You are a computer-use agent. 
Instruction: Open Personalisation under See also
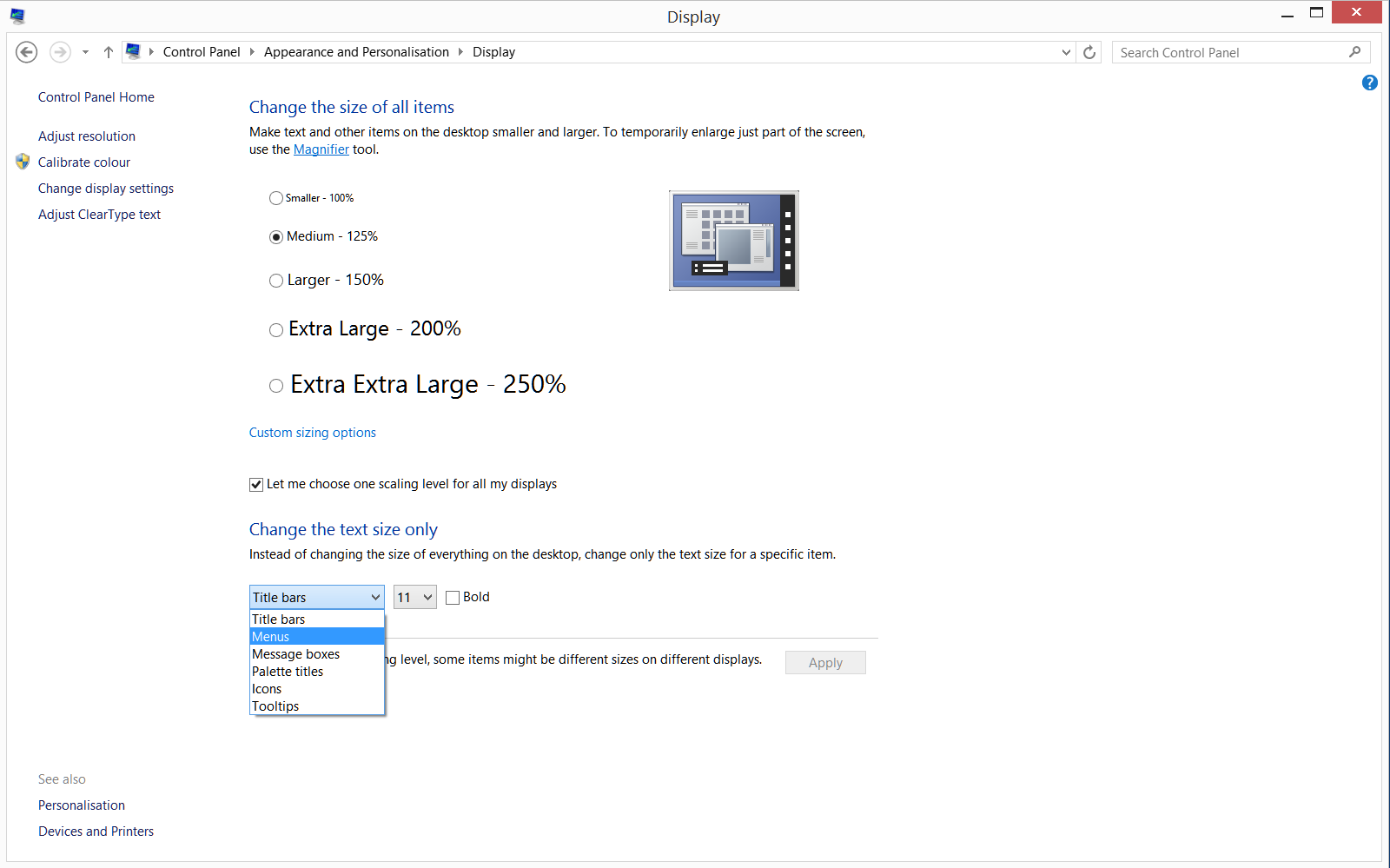coord(82,805)
